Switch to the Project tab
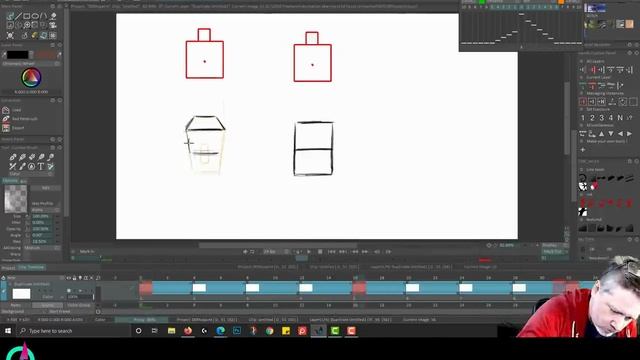 pos(9,268)
